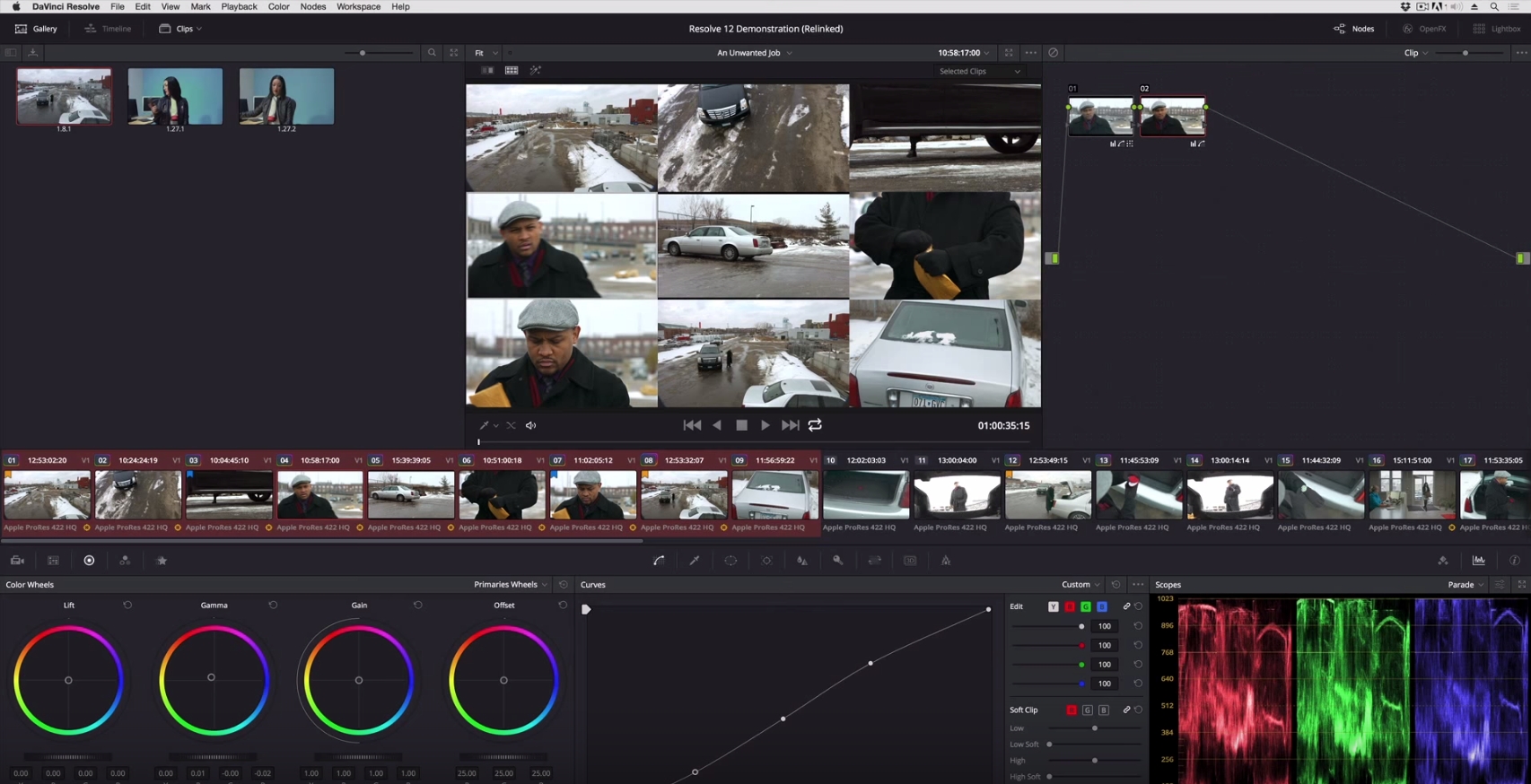Viewport: 1531px width, 784px height.
Task: Adjust the node editor zoom slider
Action: click(x=1469, y=53)
